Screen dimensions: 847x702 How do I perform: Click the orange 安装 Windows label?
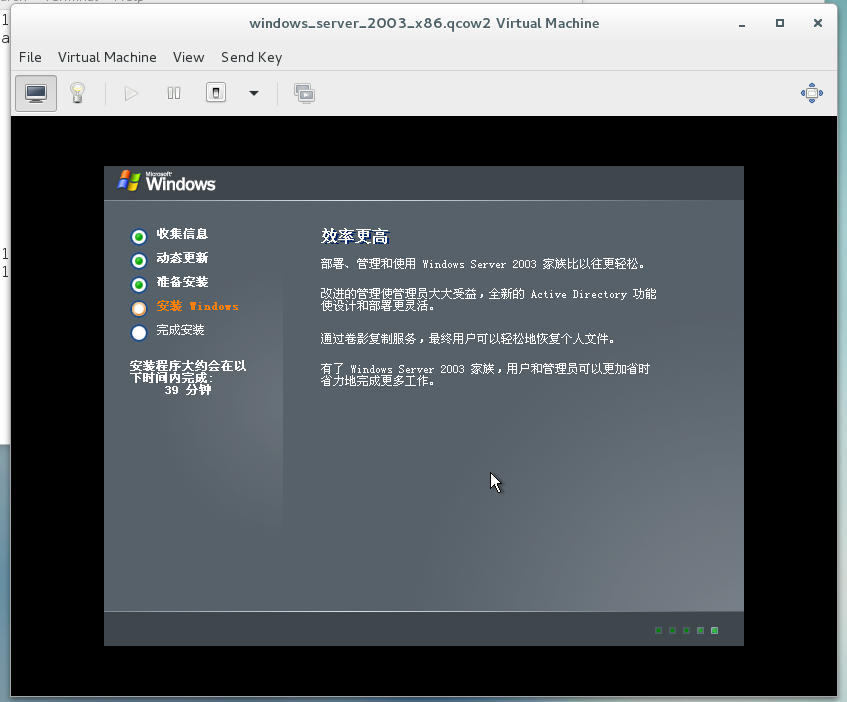pos(197,306)
